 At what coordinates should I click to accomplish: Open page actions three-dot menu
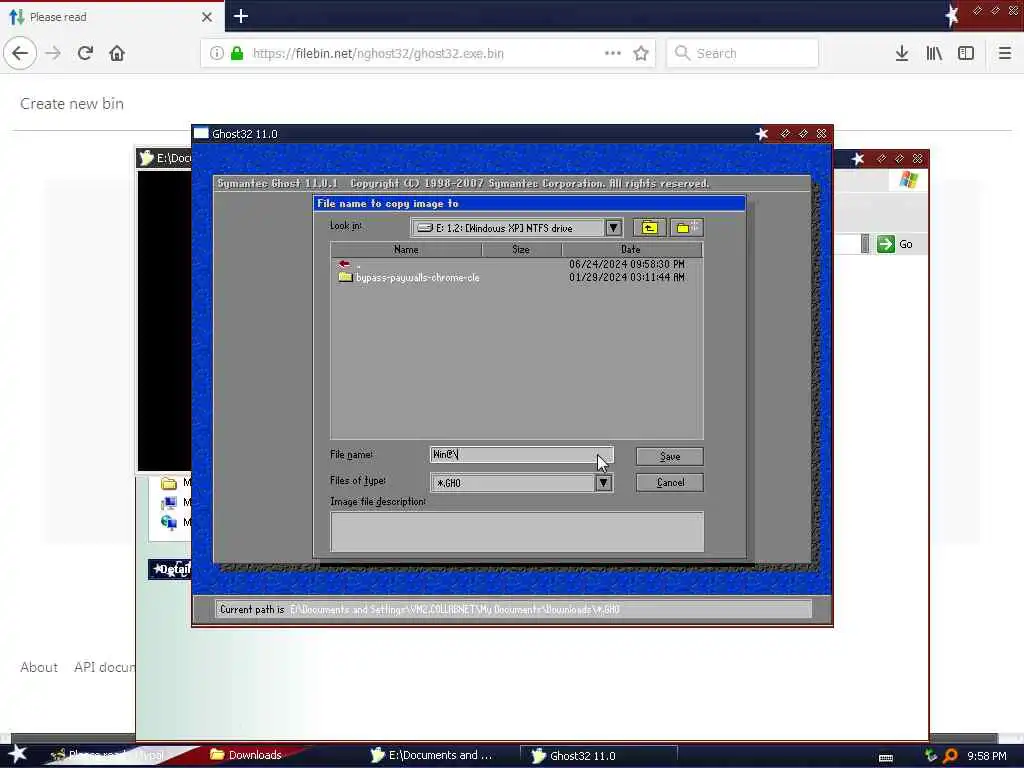[x=613, y=53]
